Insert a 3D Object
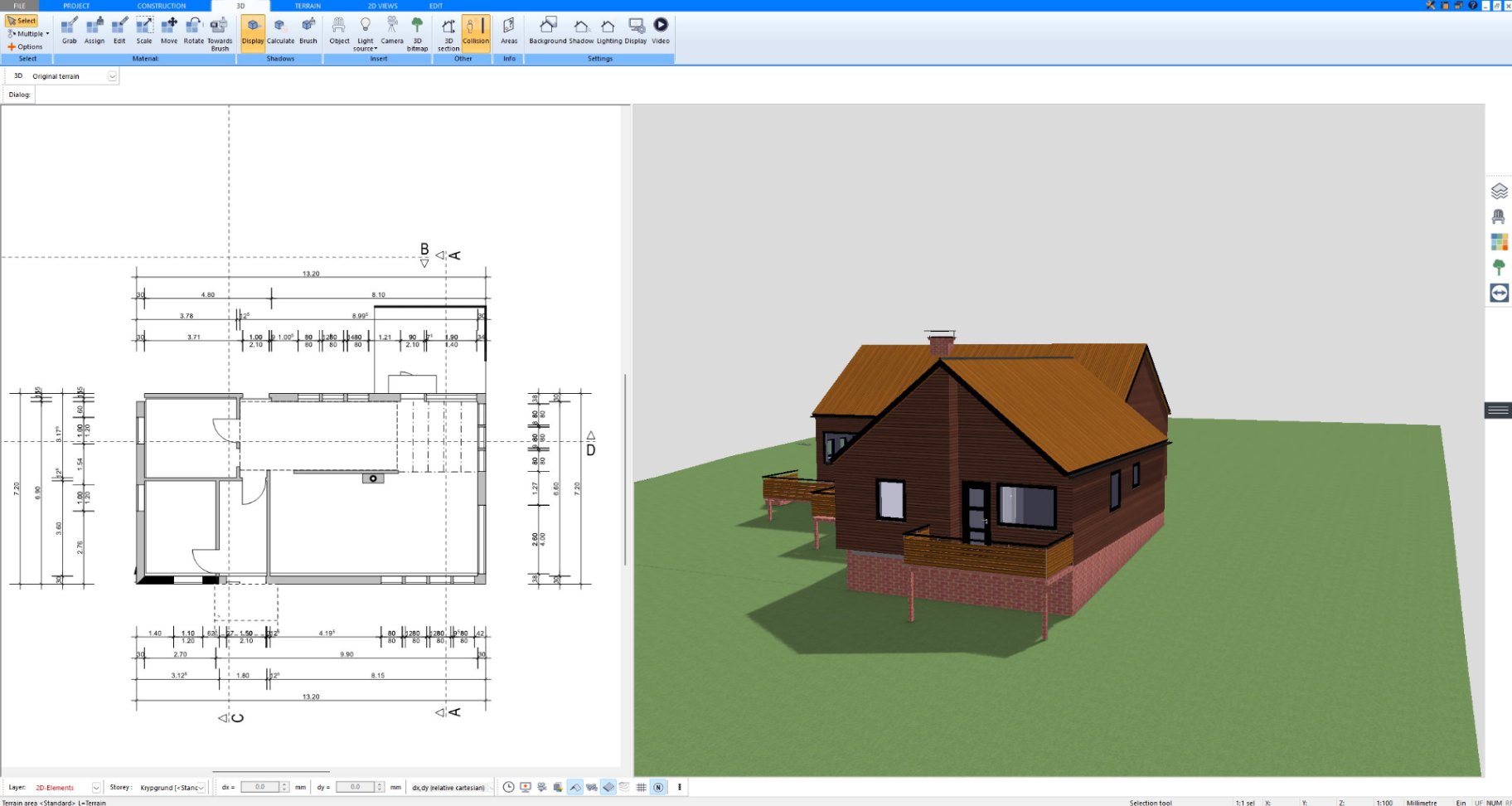The width and height of the screenshot is (1512, 806). (339, 31)
